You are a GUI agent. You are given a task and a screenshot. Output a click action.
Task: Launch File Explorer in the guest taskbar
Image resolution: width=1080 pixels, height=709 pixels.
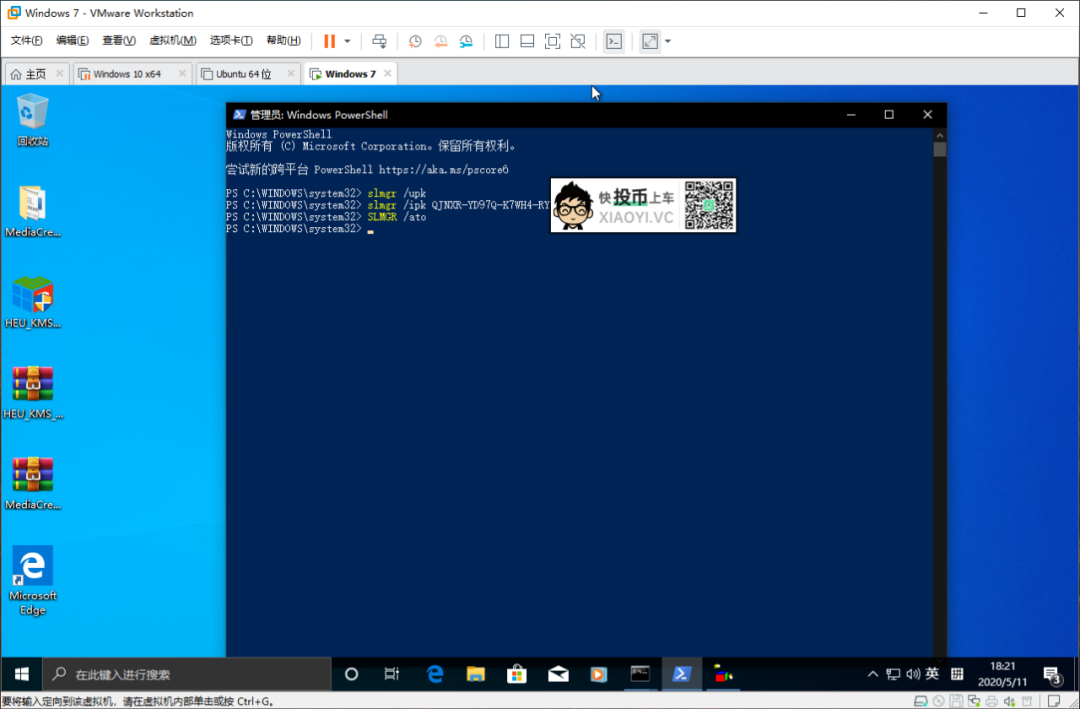[x=476, y=674]
